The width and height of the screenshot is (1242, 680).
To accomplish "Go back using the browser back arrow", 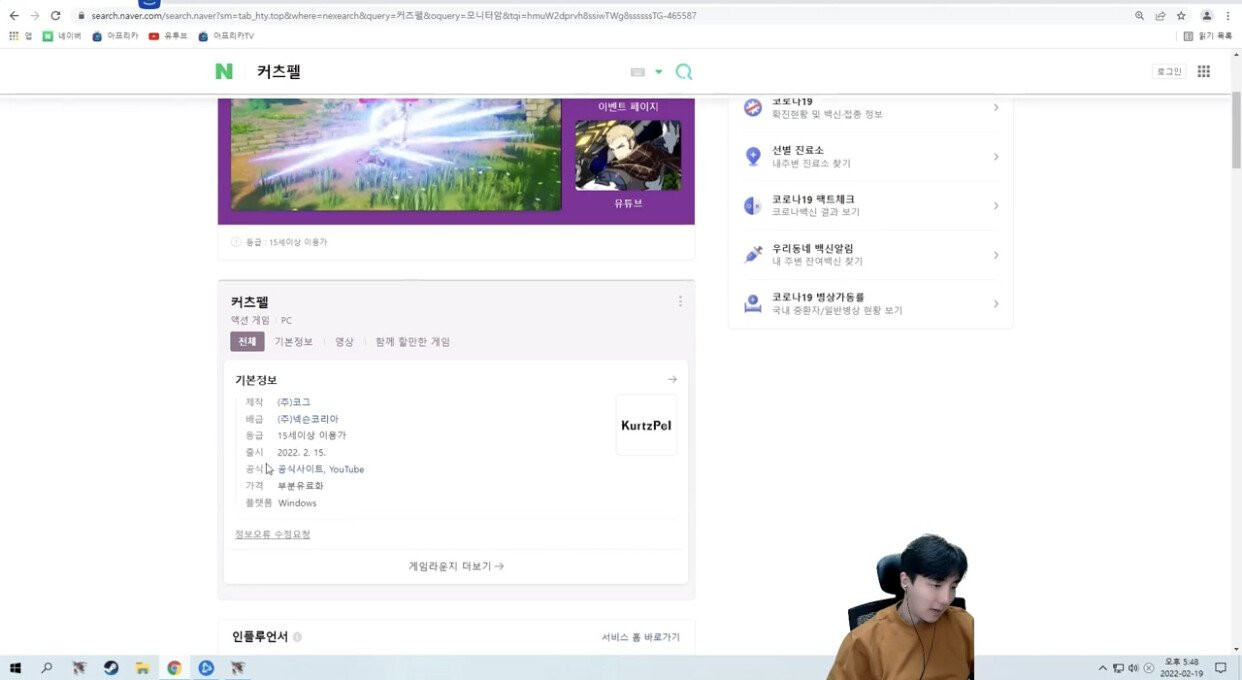I will pyautogui.click(x=14, y=16).
